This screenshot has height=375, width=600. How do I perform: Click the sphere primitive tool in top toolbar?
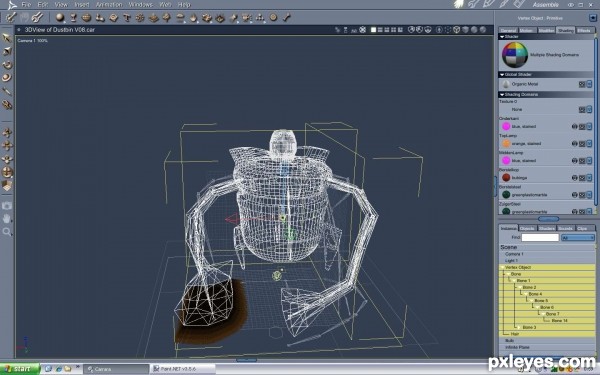pyautogui.click(x=60, y=17)
